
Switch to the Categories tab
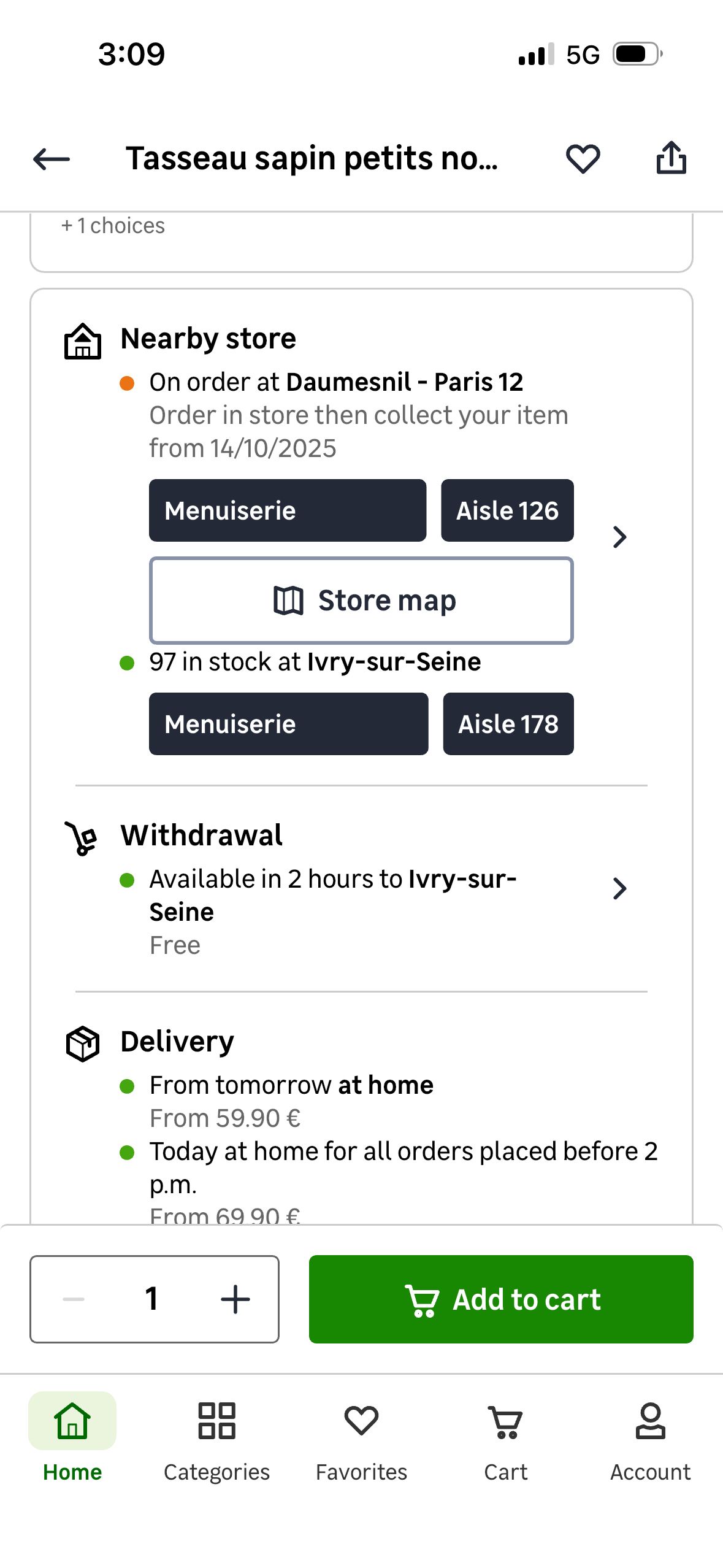coord(216,1437)
